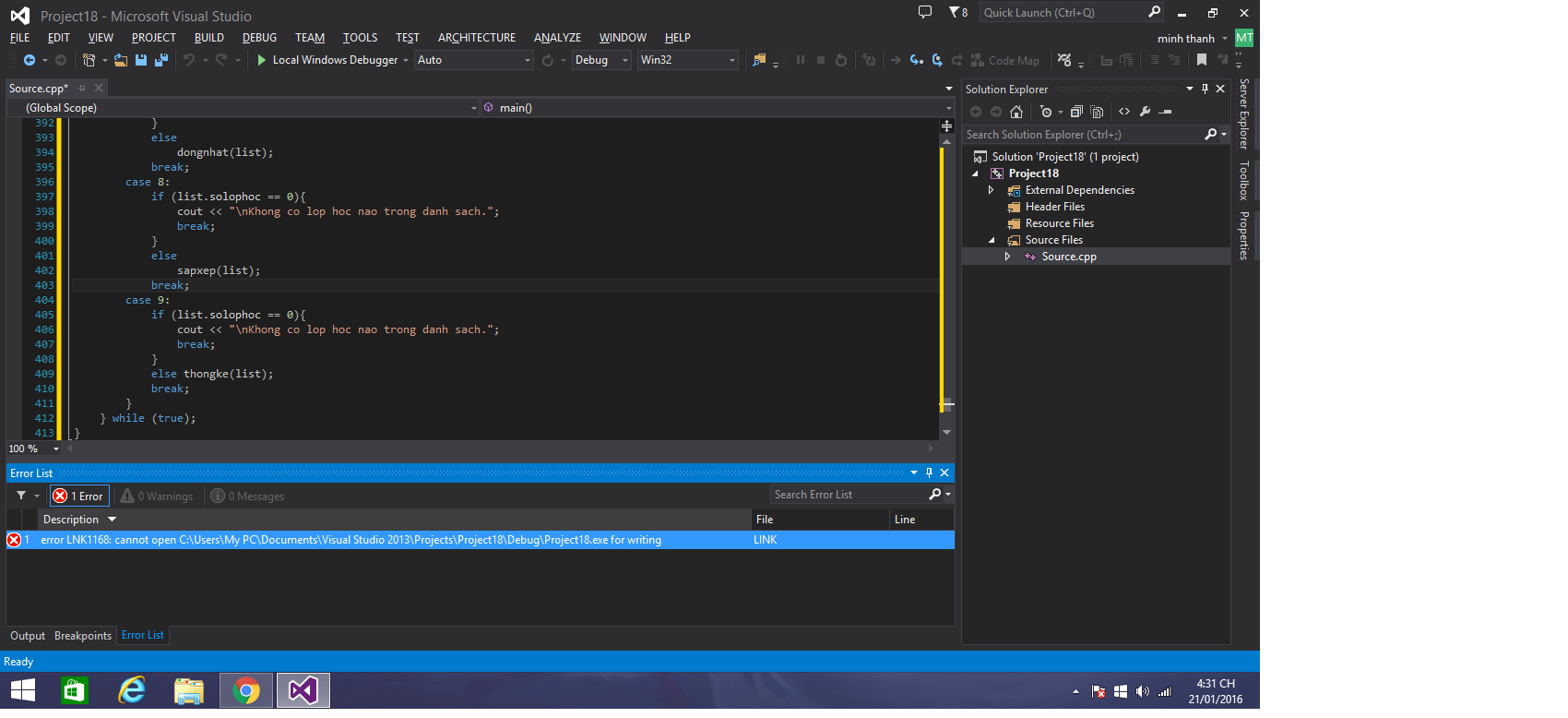
Task: Toggle the 1 Error filter button
Action: click(79, 497)
